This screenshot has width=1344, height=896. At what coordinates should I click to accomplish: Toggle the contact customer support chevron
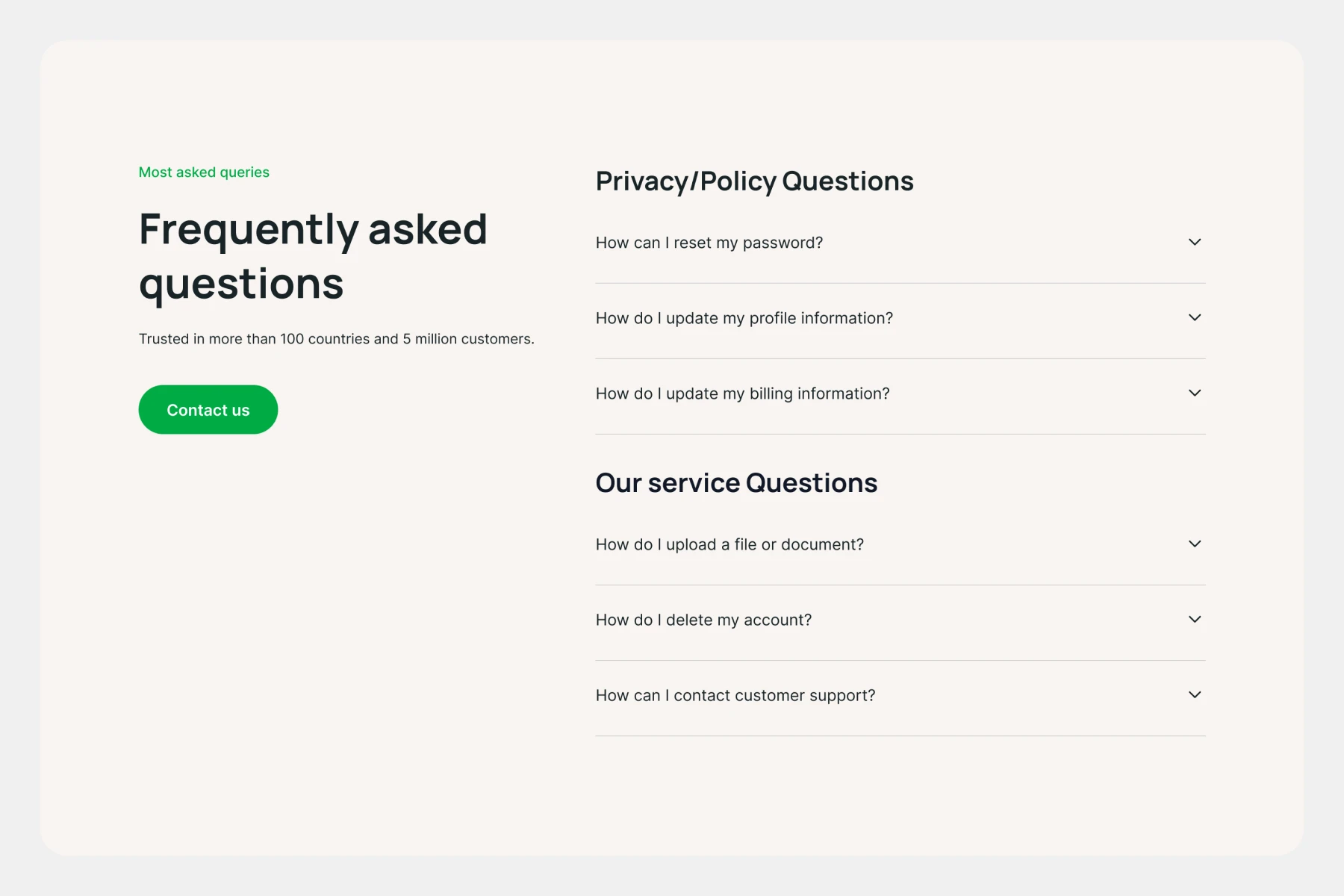click(1195, 694)
